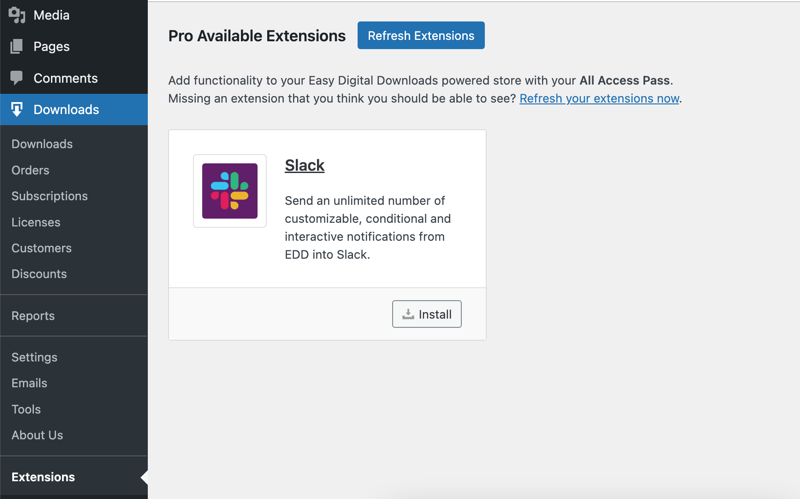Select the Extensions menu item
The width and height of the screenshot is (800, 499).
point(43,477)
